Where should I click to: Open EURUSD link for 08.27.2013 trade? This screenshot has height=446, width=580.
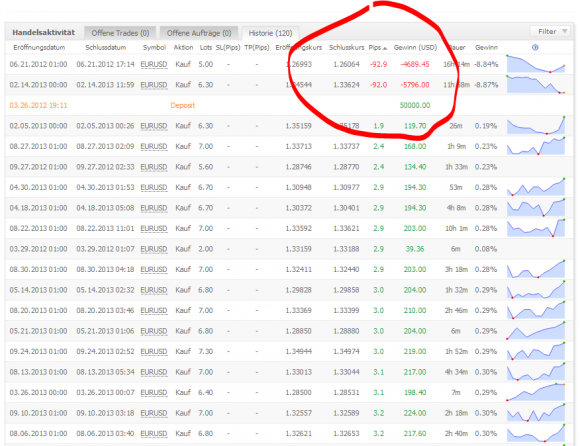pyautogui.click(x=154, y=146)
